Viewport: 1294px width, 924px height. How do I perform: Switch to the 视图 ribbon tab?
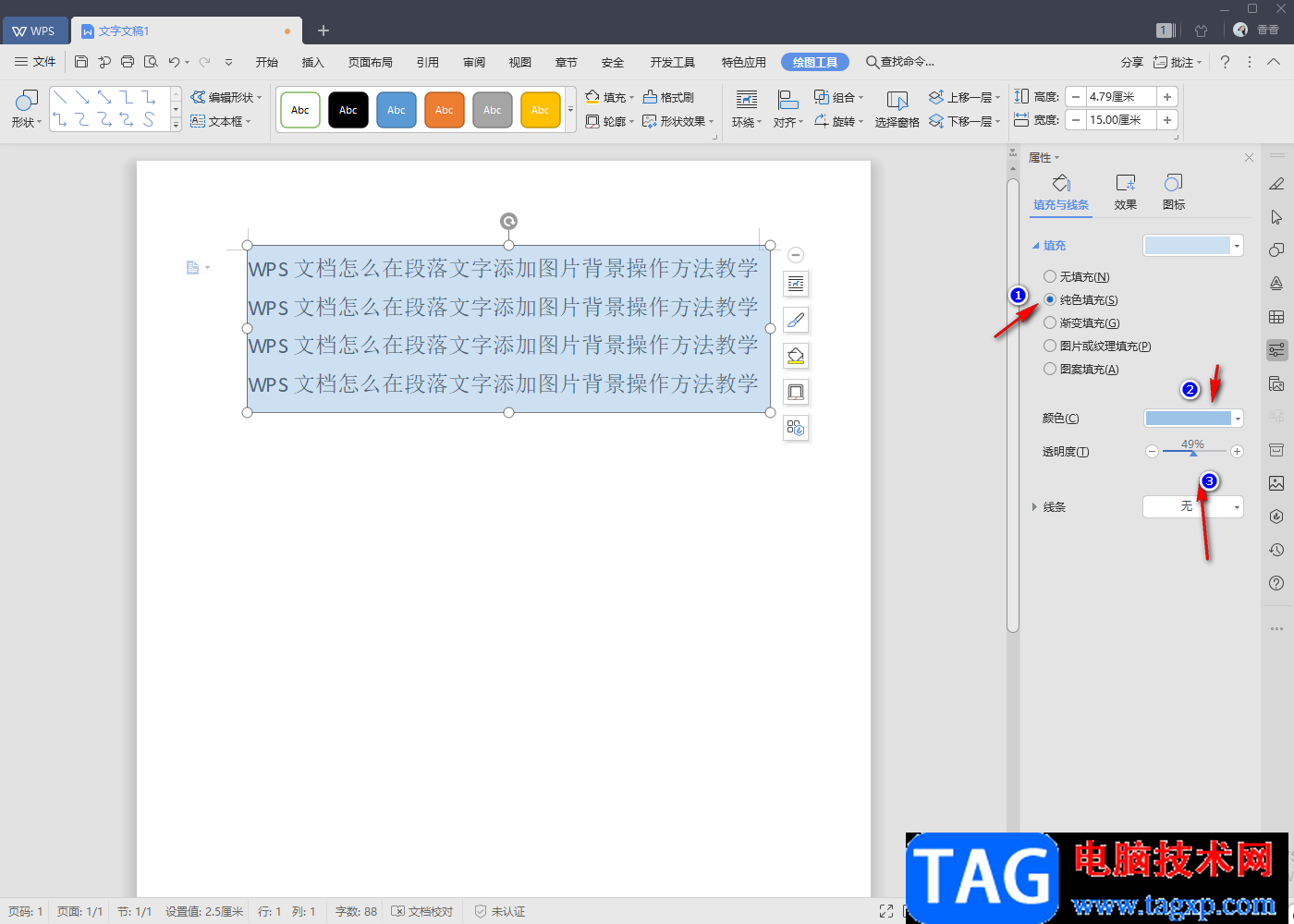(520, 62)
